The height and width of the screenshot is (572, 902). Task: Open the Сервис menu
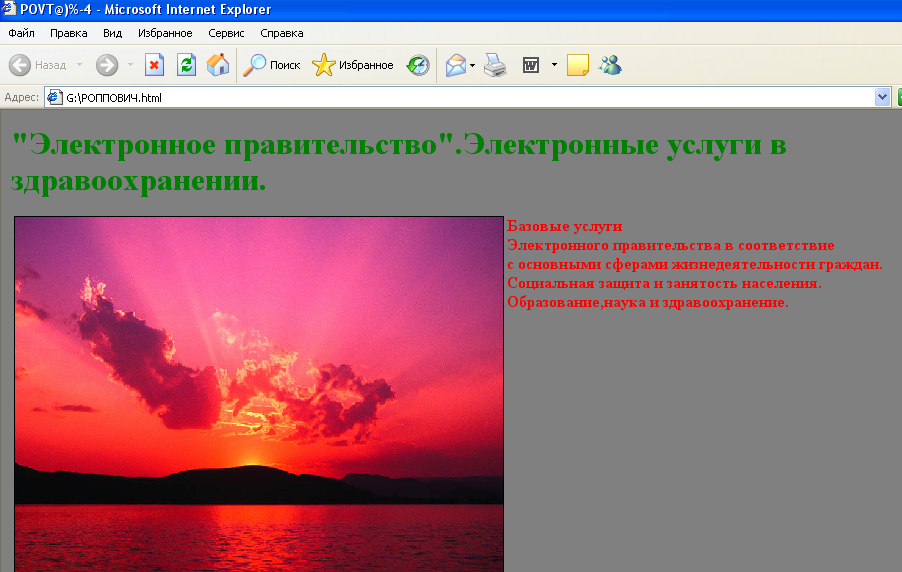(x=226, y=33)
